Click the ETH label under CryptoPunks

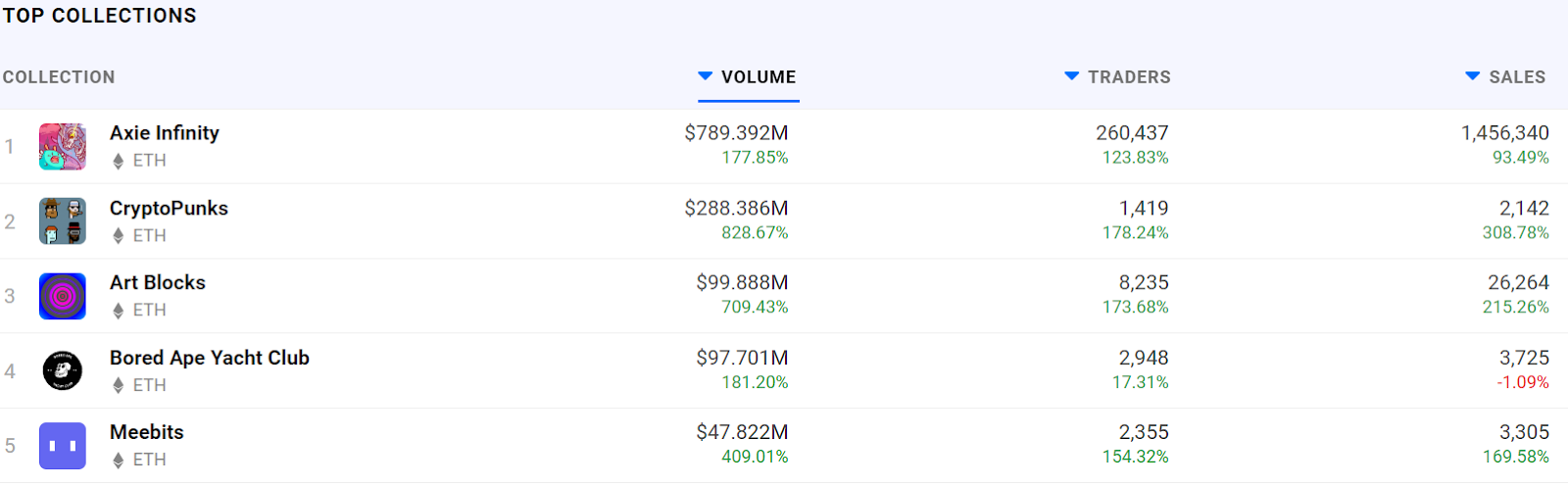point(149,236)
